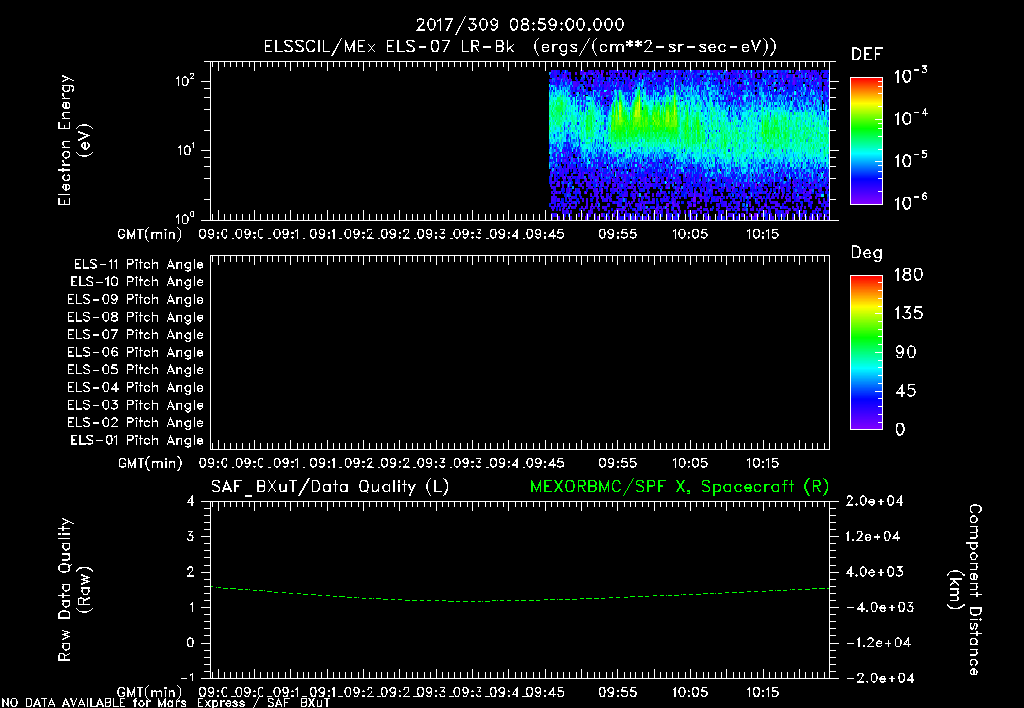Select ELS-09 Pitch Angle row label
This screenshot has width=1024, height=708.
point(135,300)
